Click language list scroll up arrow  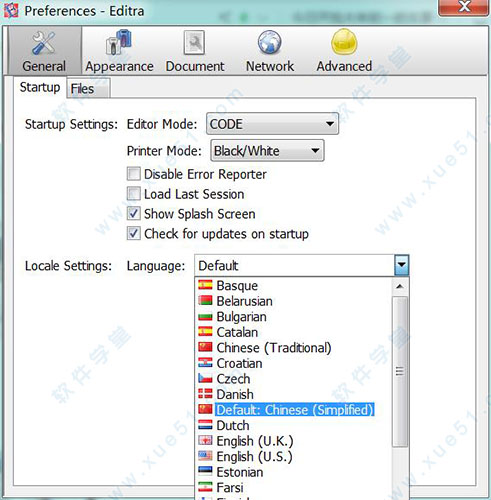tap(400, 287)
